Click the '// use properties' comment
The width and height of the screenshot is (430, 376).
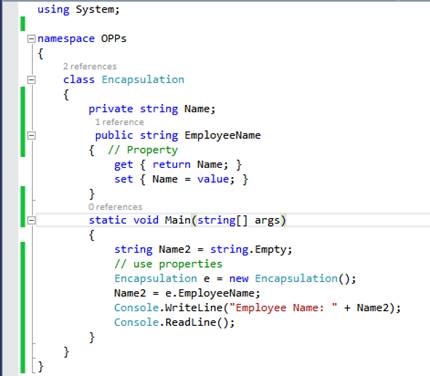pos(168,264)
